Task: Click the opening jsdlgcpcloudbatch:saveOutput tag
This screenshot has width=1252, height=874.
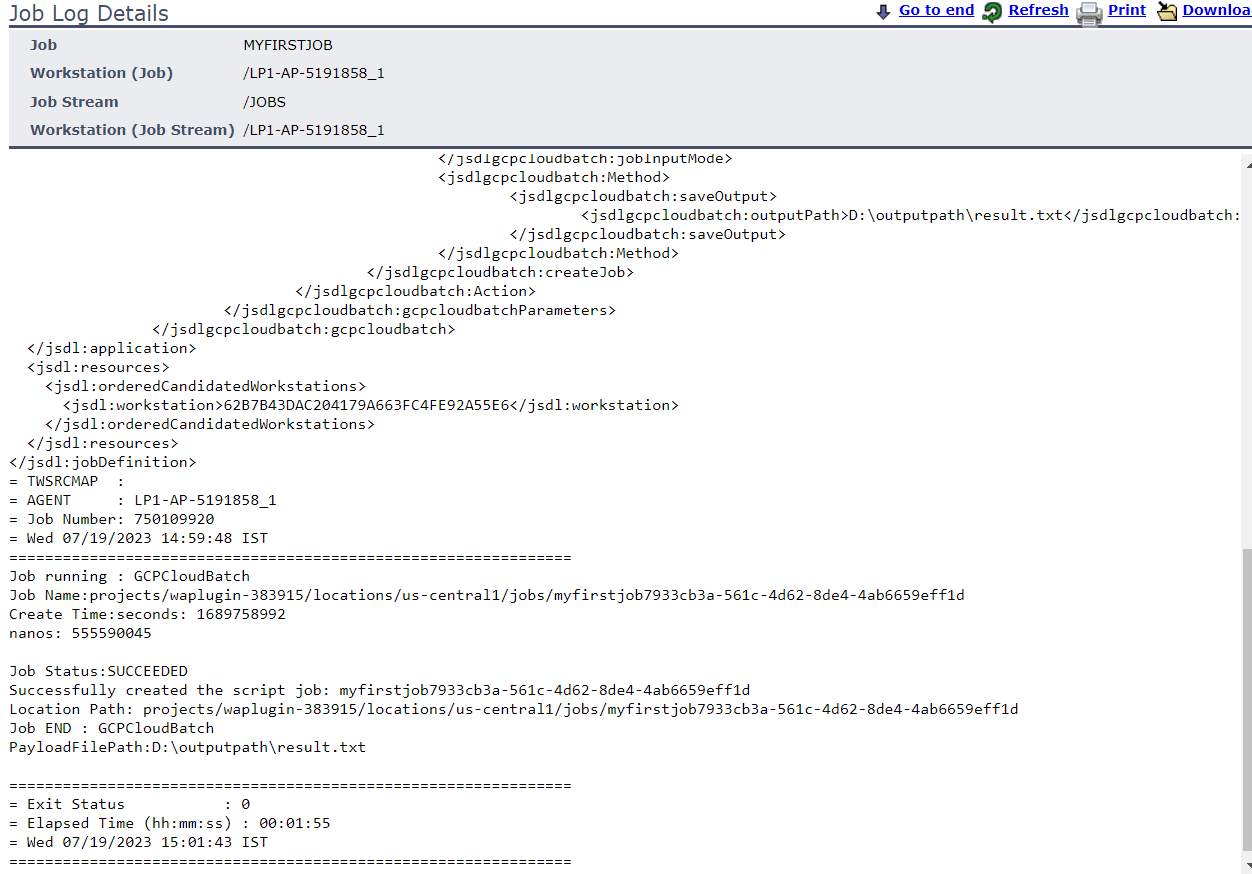Action: click(x=643, y=196)
